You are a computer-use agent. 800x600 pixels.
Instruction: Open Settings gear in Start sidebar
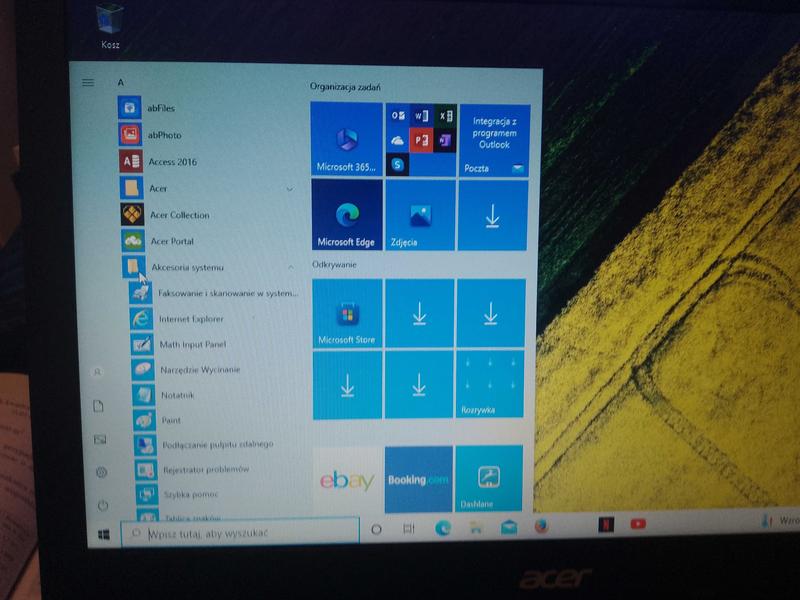101,472
